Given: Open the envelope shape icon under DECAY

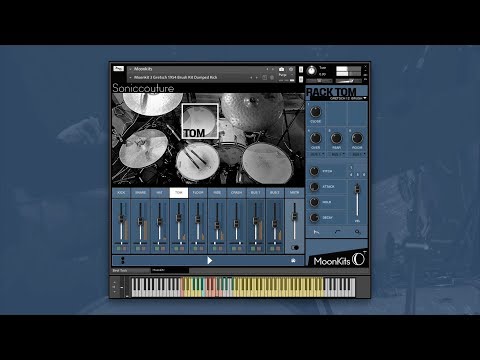Looking at the screenshot, I should click(x=316, y=232).
